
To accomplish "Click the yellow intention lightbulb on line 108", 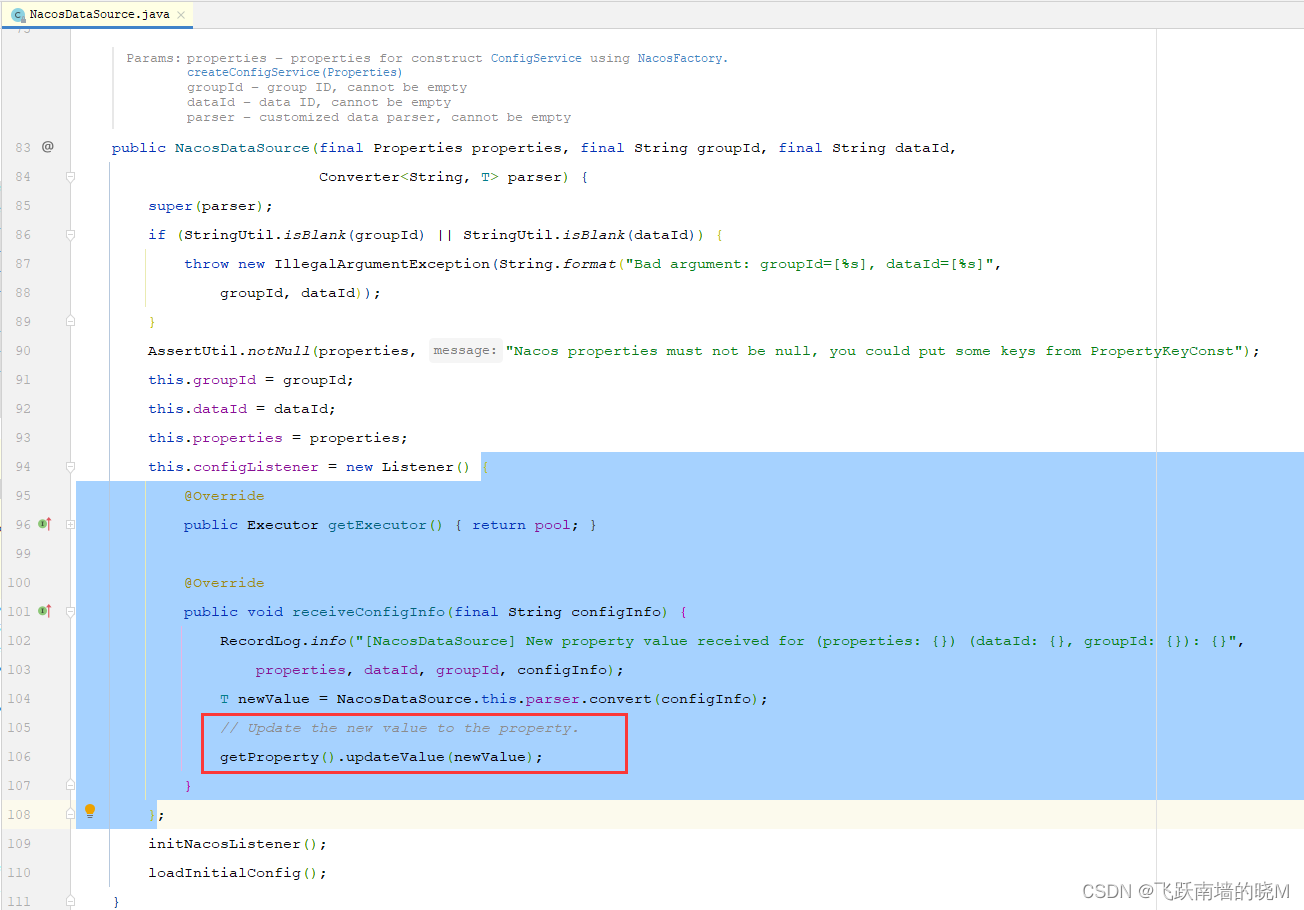I will coord(90,812).
